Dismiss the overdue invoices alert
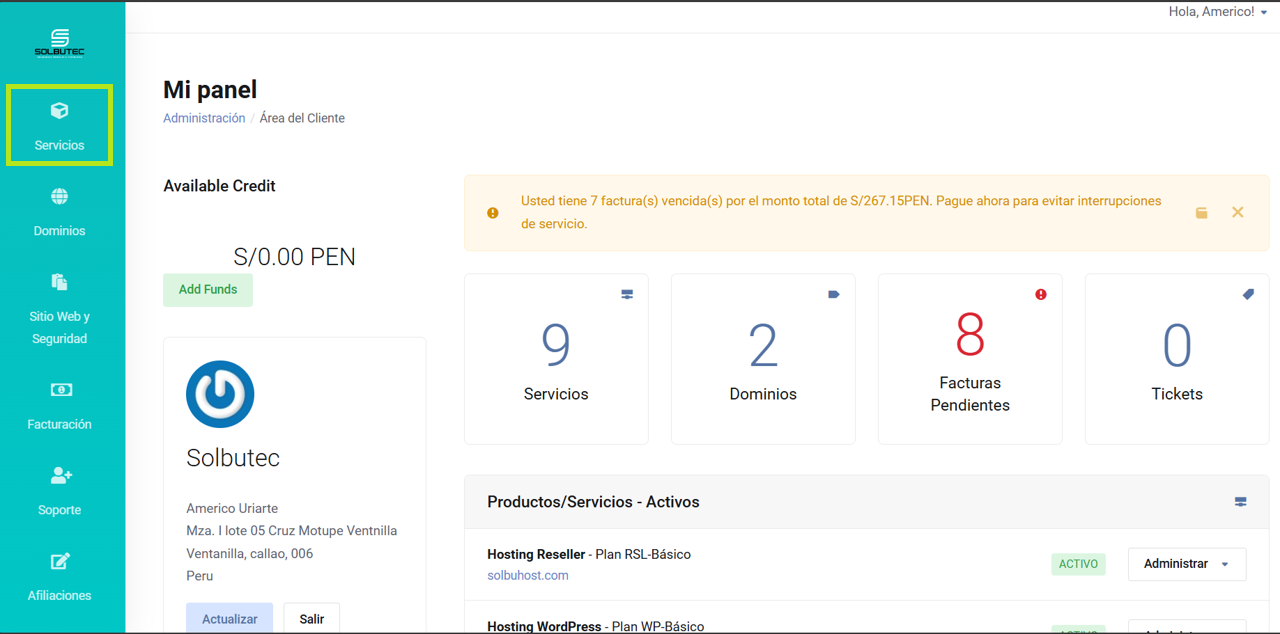This screenshot has width=1280, height=634. [1237, 212]
